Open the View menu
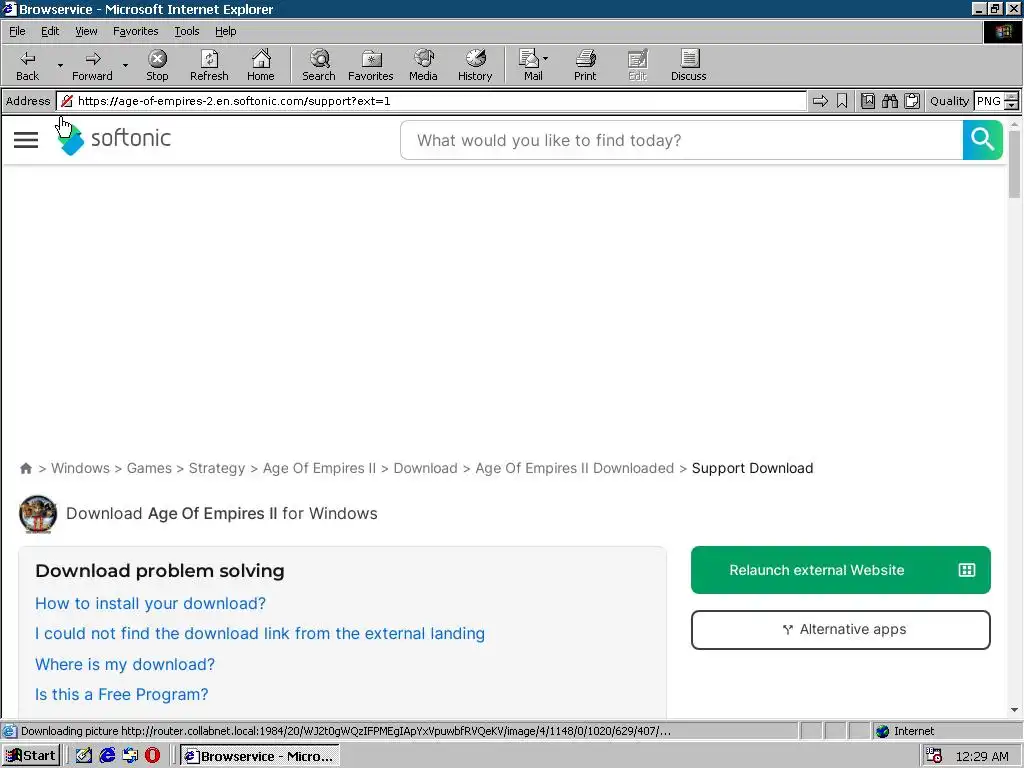The height and width of the screenshot is (768, 1024). pos(86,31)
